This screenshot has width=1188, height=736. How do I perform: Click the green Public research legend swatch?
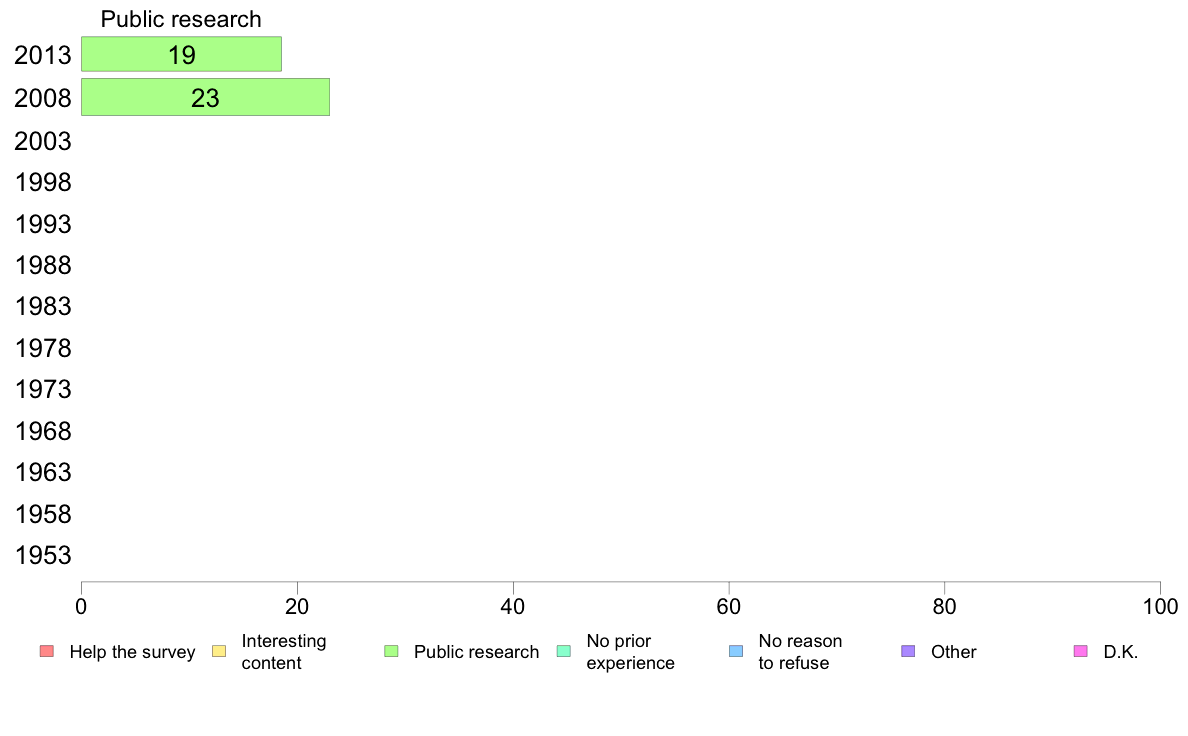391,652
